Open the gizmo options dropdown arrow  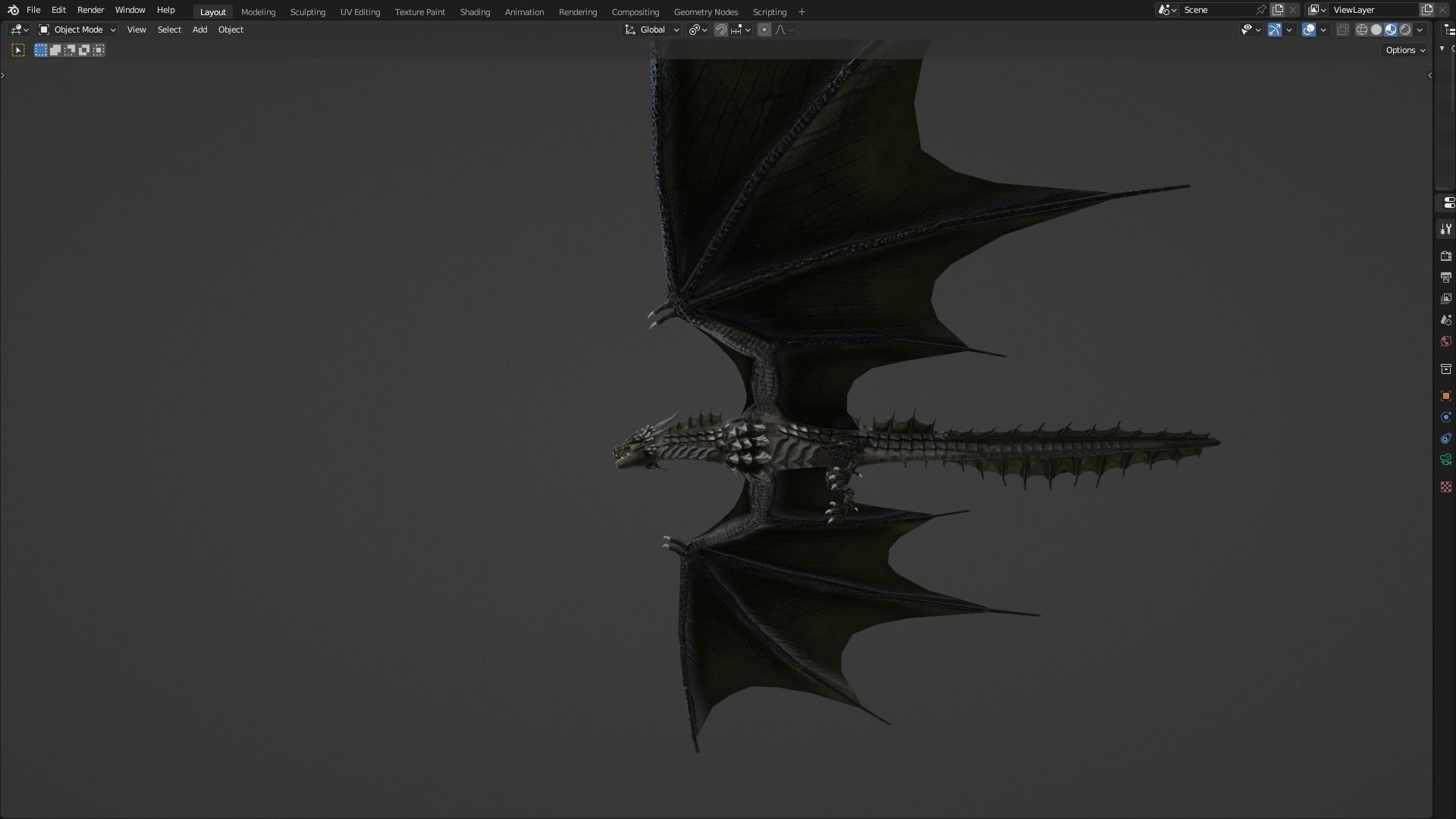coord(1289,30)
